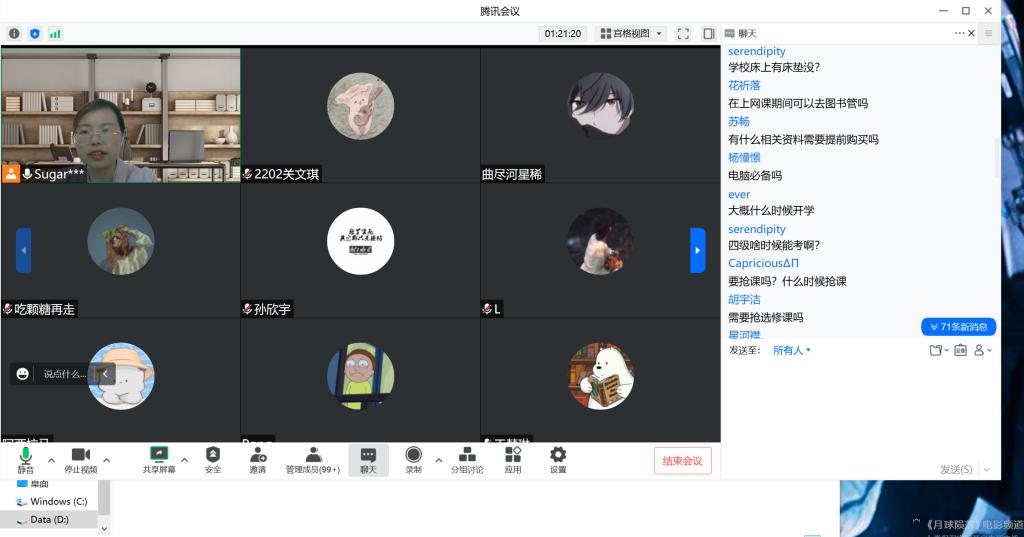Click sender name ever in chat
Image resolution: width=1024 pixels, height=537 pixels.
click(x=739, y=194)
